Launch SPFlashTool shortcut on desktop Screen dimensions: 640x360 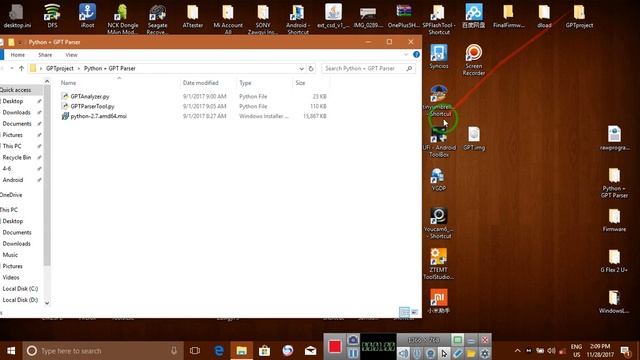pos(439,19)
